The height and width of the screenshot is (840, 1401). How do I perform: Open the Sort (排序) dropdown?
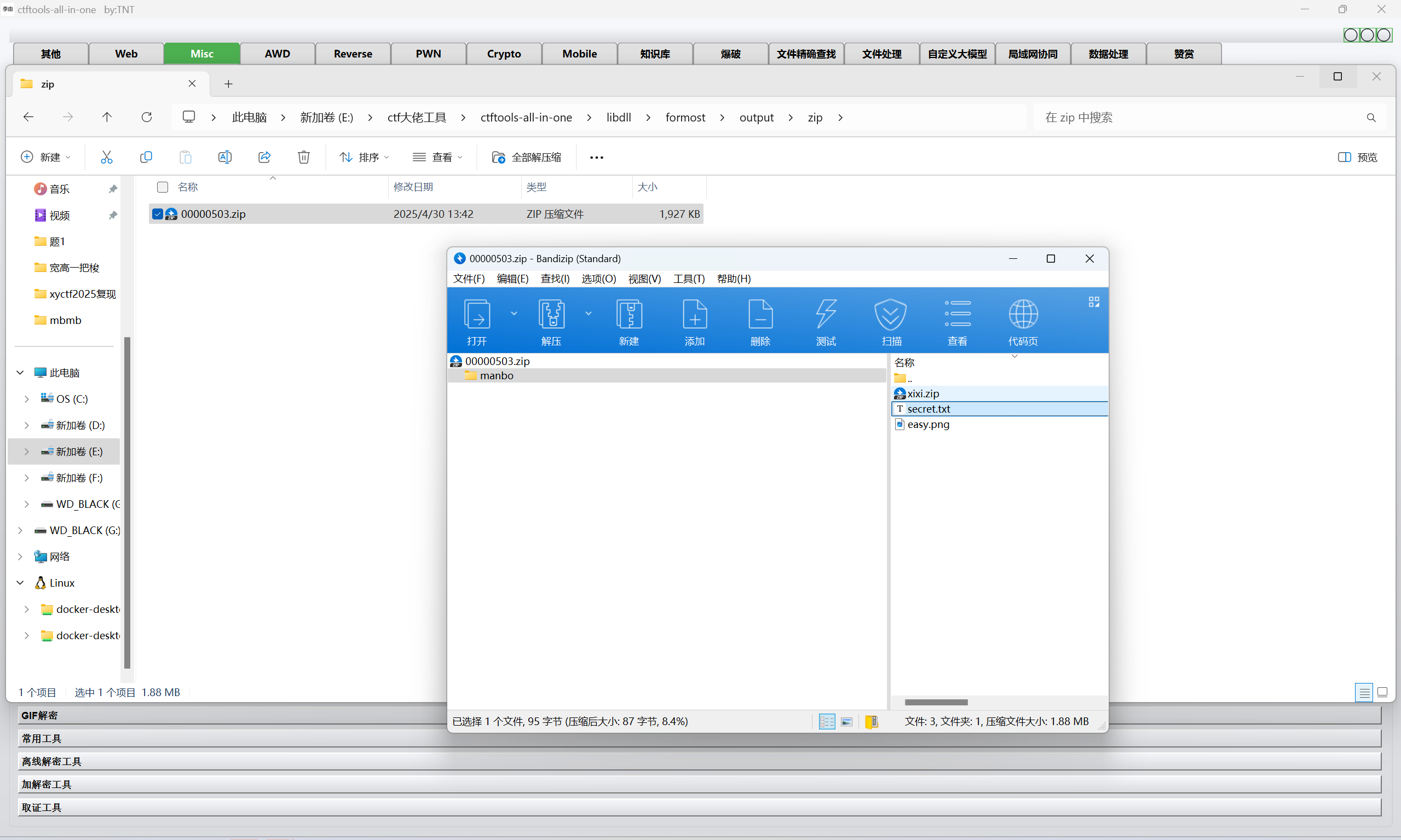coord(364,158)
